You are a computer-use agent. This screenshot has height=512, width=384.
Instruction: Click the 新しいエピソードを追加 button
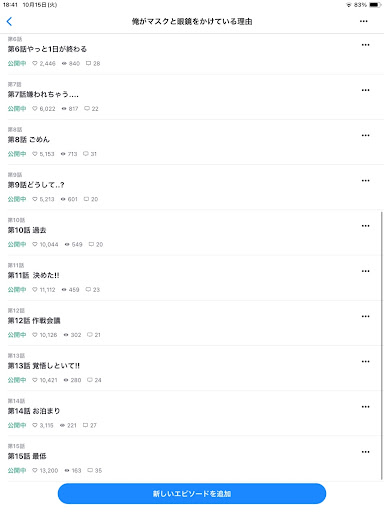pyautogui.click(x=192, y=494)
